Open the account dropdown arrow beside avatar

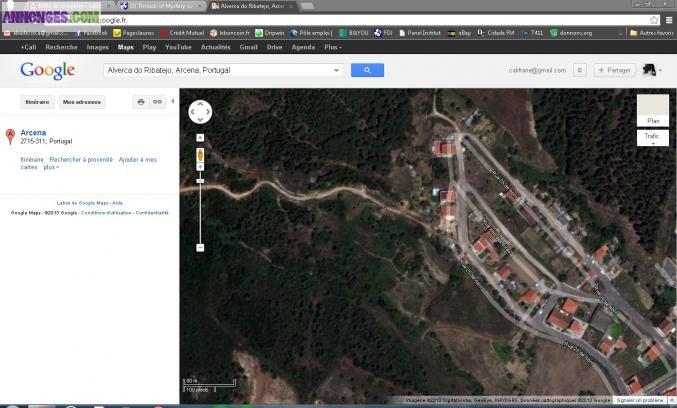660,70
